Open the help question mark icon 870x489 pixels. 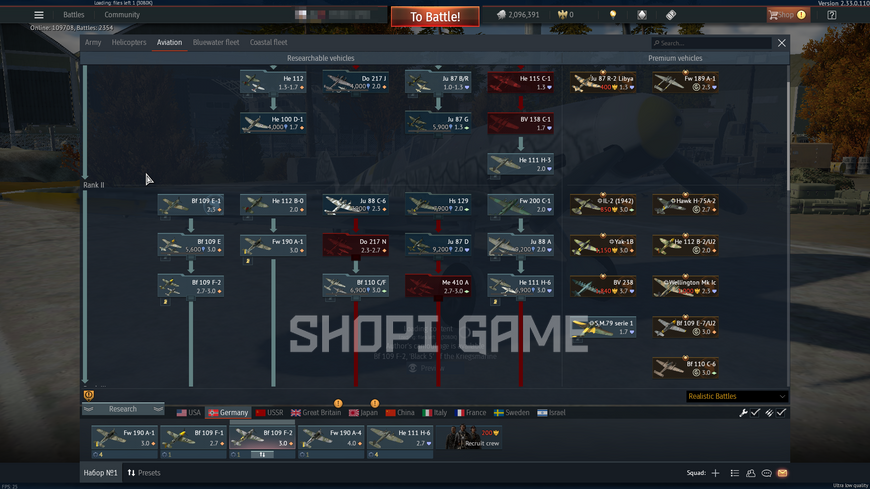[831, 15]
